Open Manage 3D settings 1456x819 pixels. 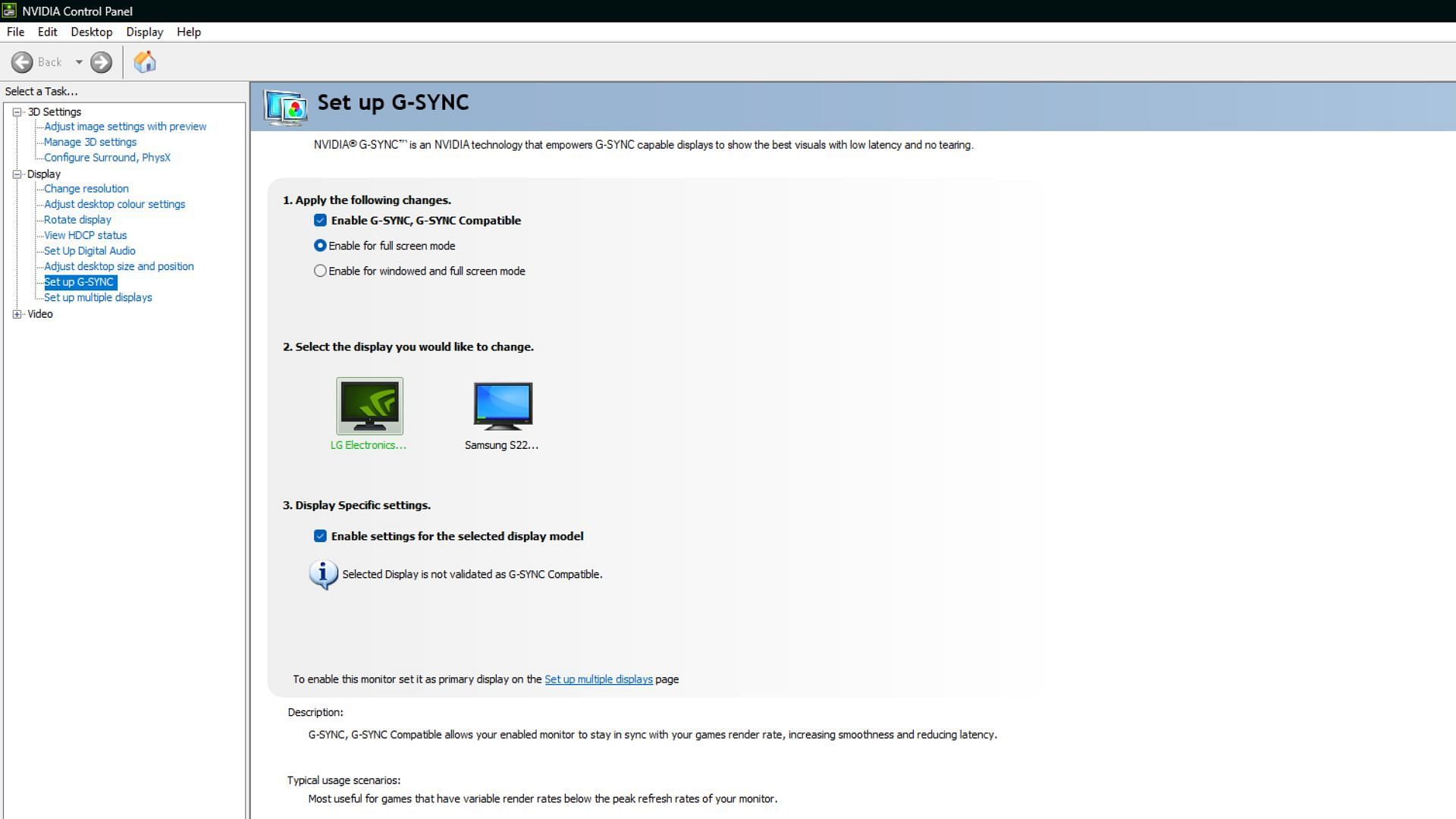(90, 142)
